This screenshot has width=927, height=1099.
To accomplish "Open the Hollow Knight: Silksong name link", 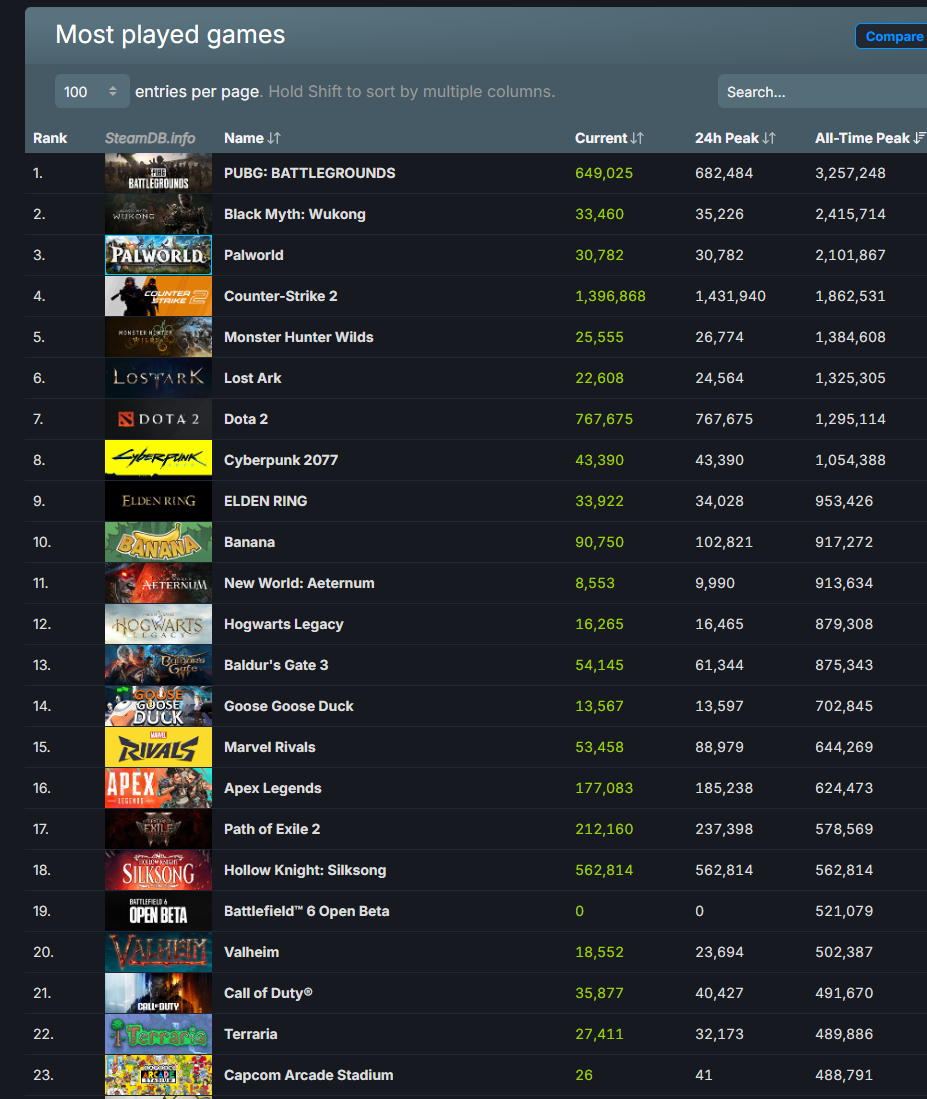I will pyautogui.click(x=305, y=871).
